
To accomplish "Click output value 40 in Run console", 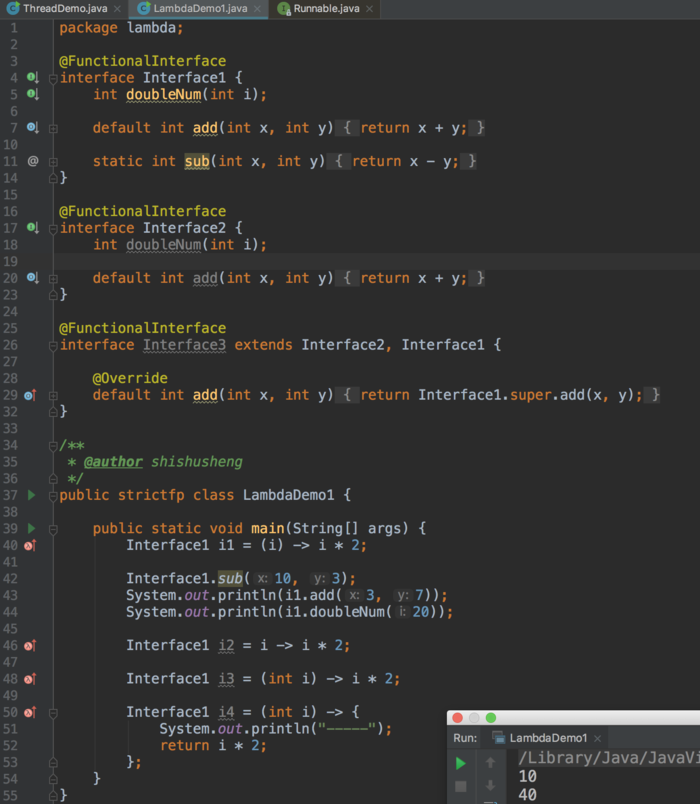I will [x=527, y=795].
